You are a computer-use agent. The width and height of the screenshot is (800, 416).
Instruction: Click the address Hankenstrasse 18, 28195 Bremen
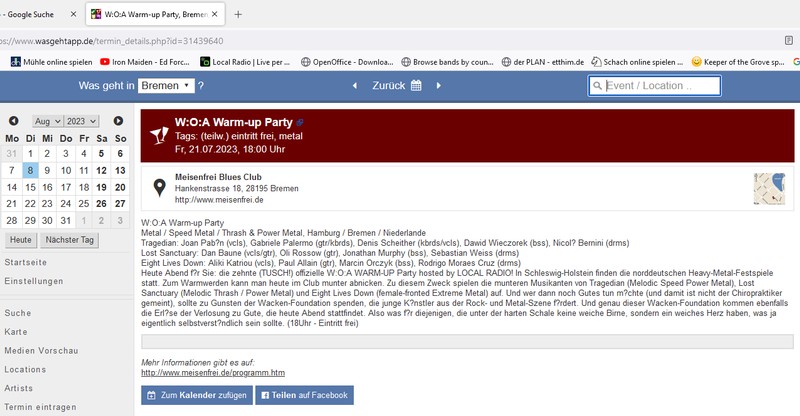237,188
